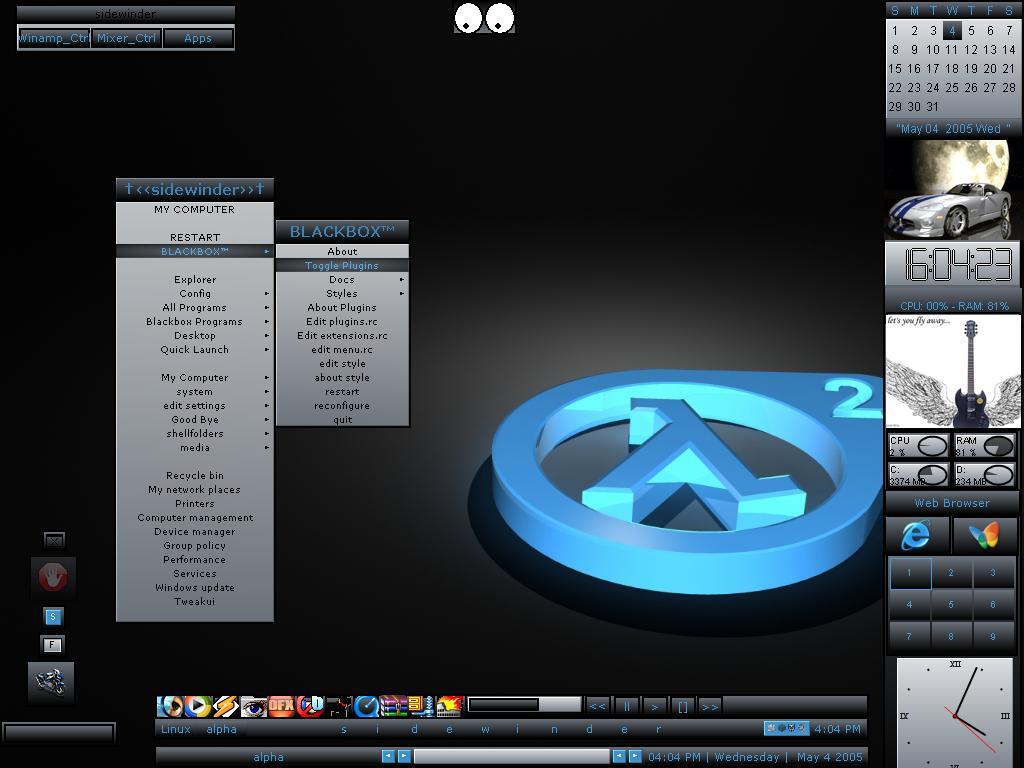
Task: Click the guitar with wings thumbnail
Action: [x=953, y=372]
